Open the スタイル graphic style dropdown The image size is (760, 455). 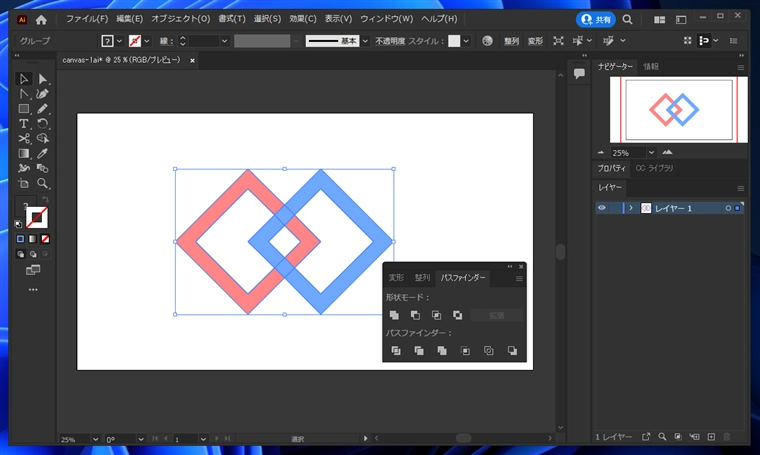pyautogui.click(x=466, y=41)
